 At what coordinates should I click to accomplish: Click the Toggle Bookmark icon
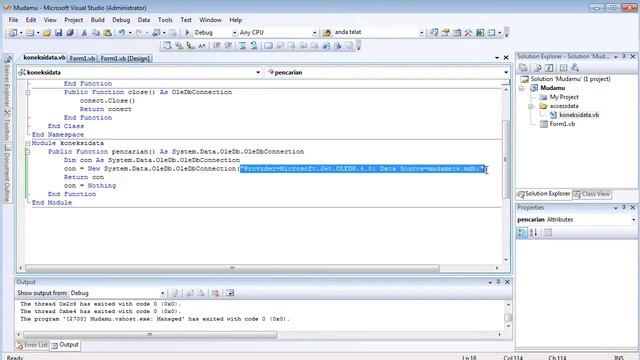(x=268, y=46)
